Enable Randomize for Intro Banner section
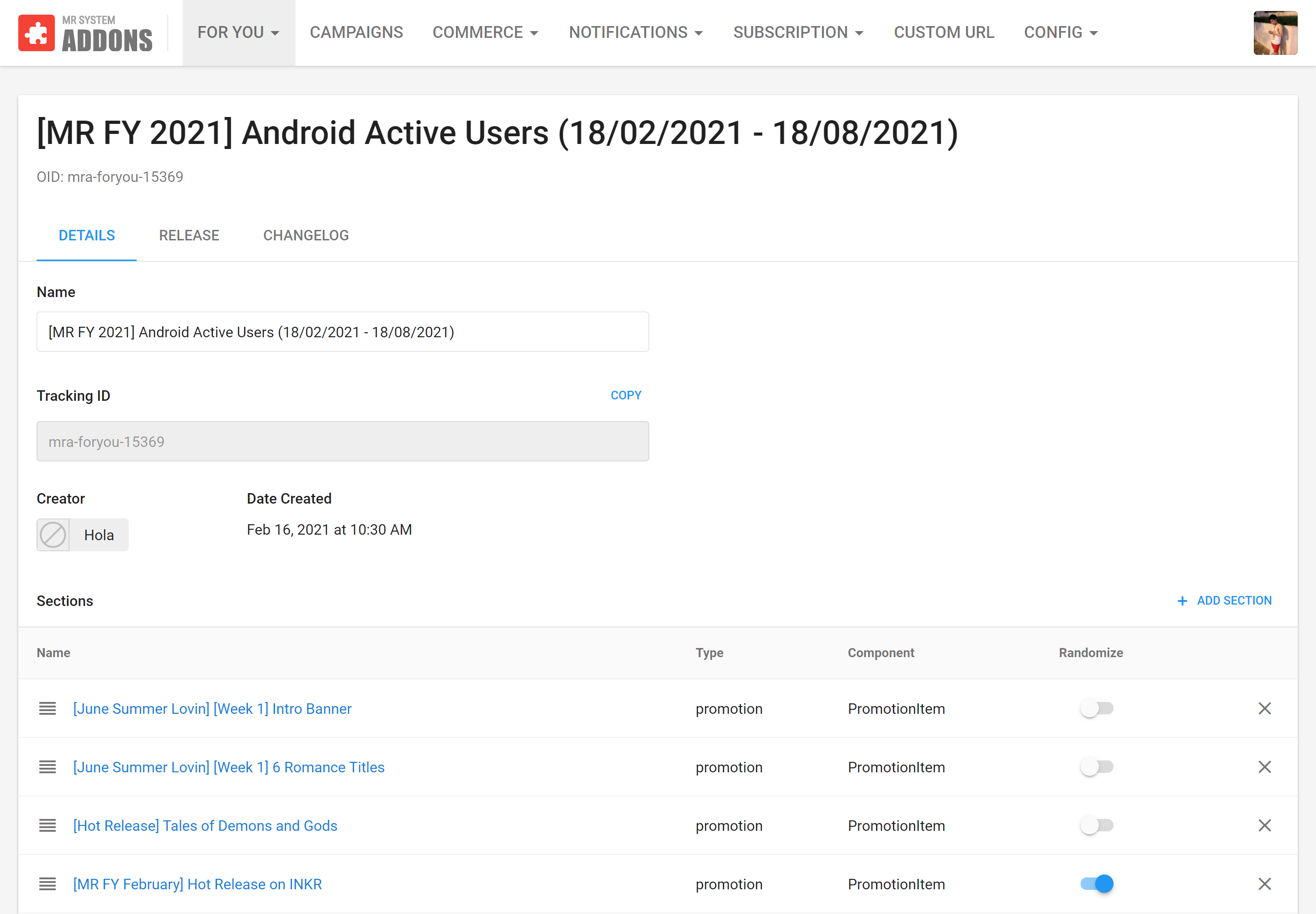This screenshot has width=1316, height=914. click(1096, 708)
